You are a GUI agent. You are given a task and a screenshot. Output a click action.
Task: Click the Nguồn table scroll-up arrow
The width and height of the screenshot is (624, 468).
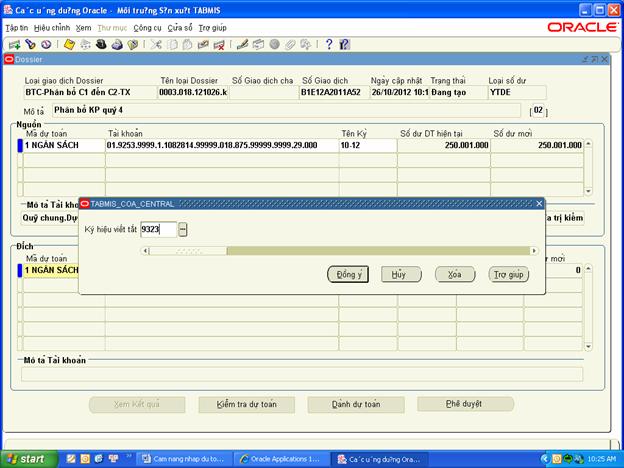pos(588,144)
